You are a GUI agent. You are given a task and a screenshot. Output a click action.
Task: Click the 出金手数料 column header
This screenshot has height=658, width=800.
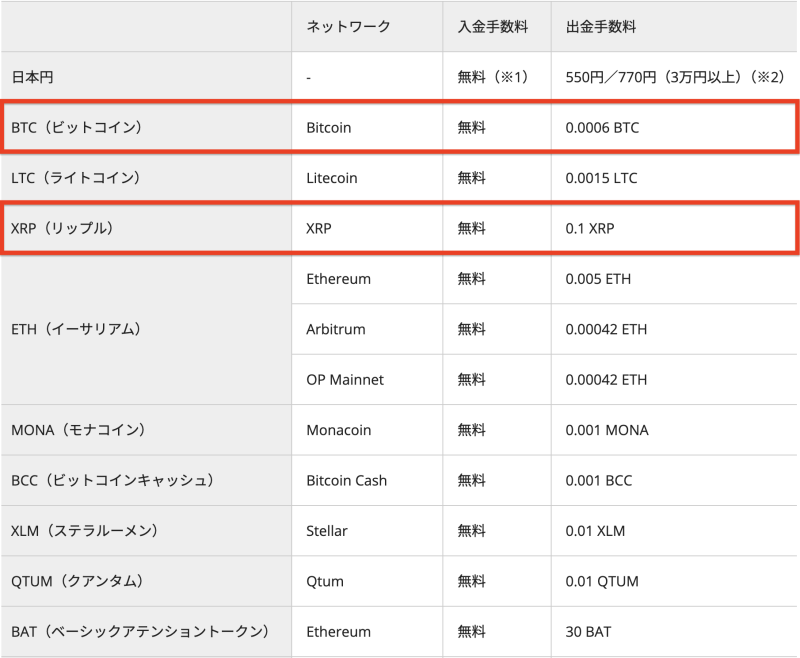[600, 27]
